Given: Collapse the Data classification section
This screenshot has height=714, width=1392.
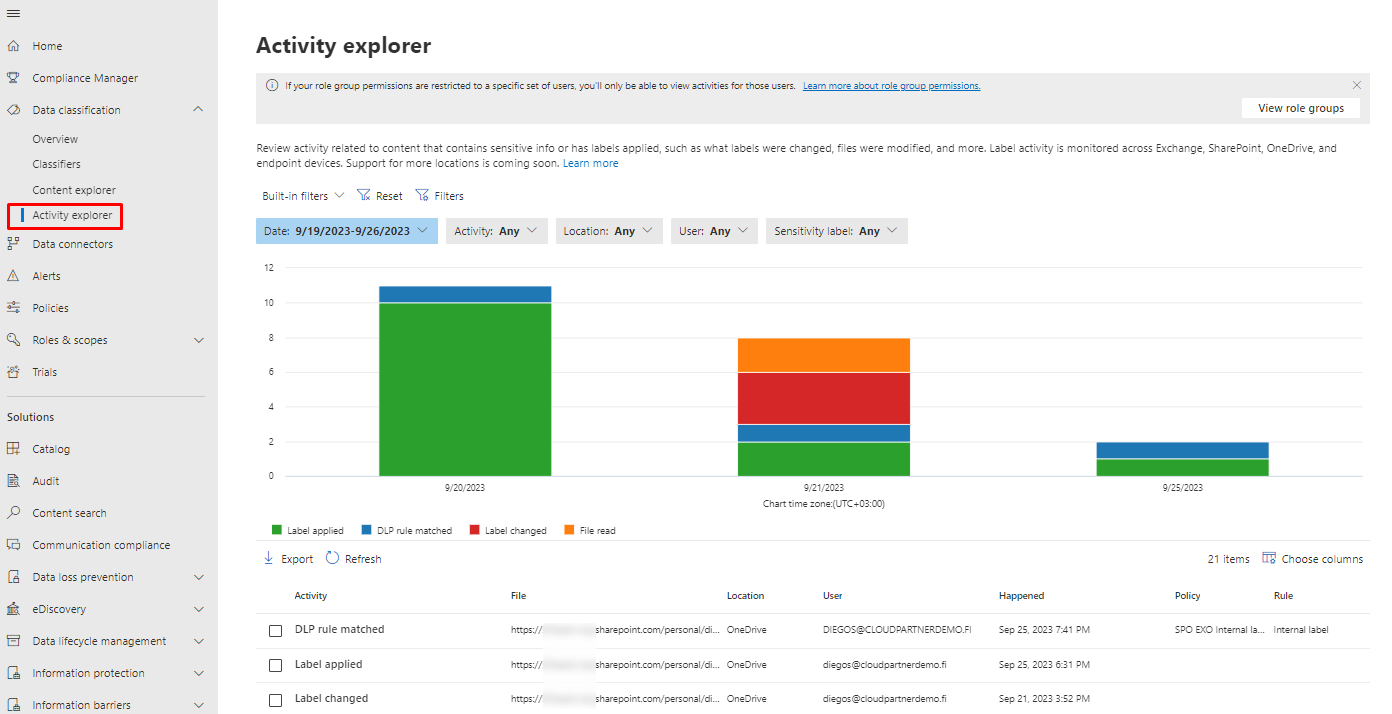Looking at the screenshot, I should click(x=198, y=110).
